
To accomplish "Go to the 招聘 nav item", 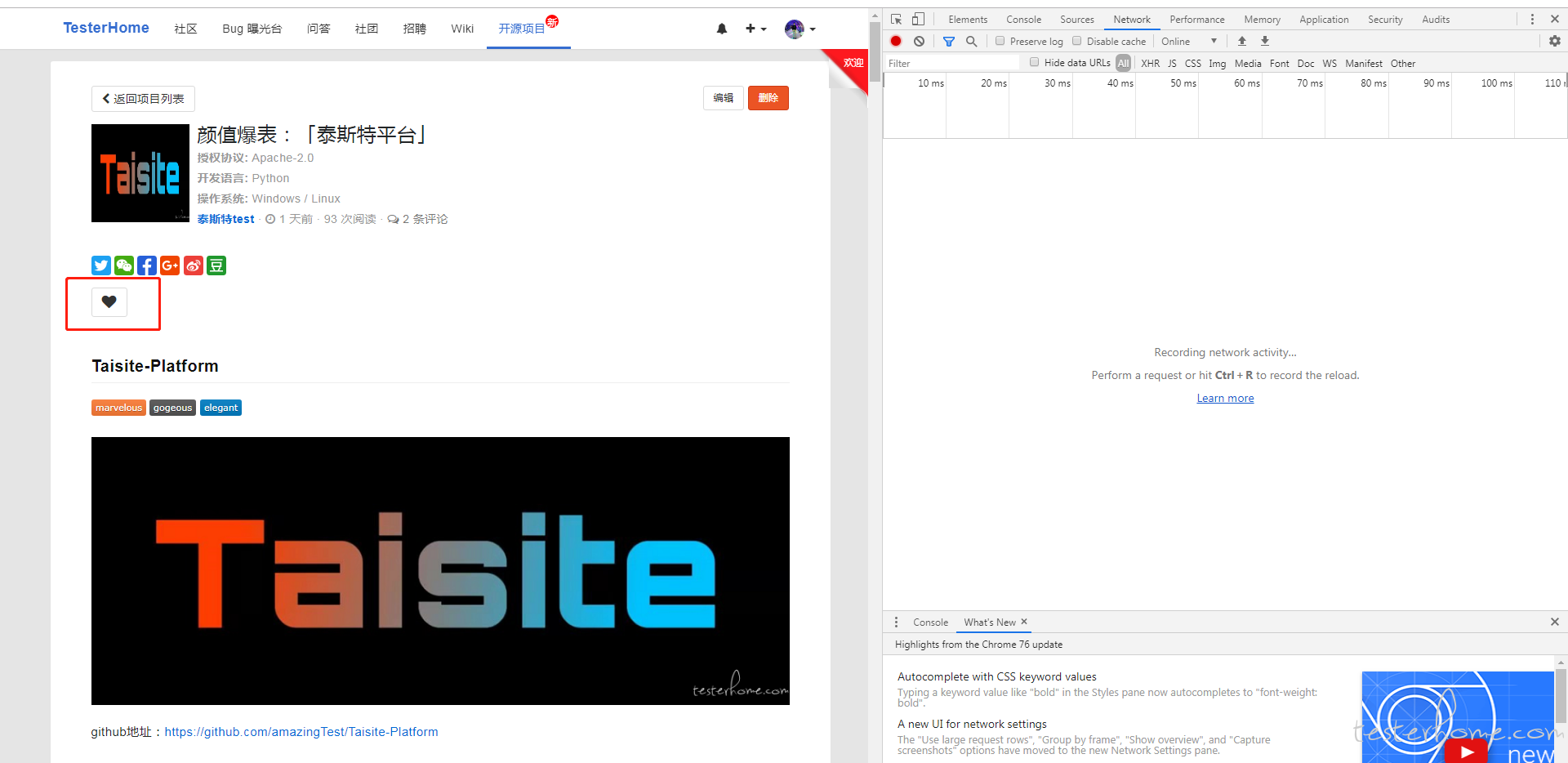I will [415, 29].
